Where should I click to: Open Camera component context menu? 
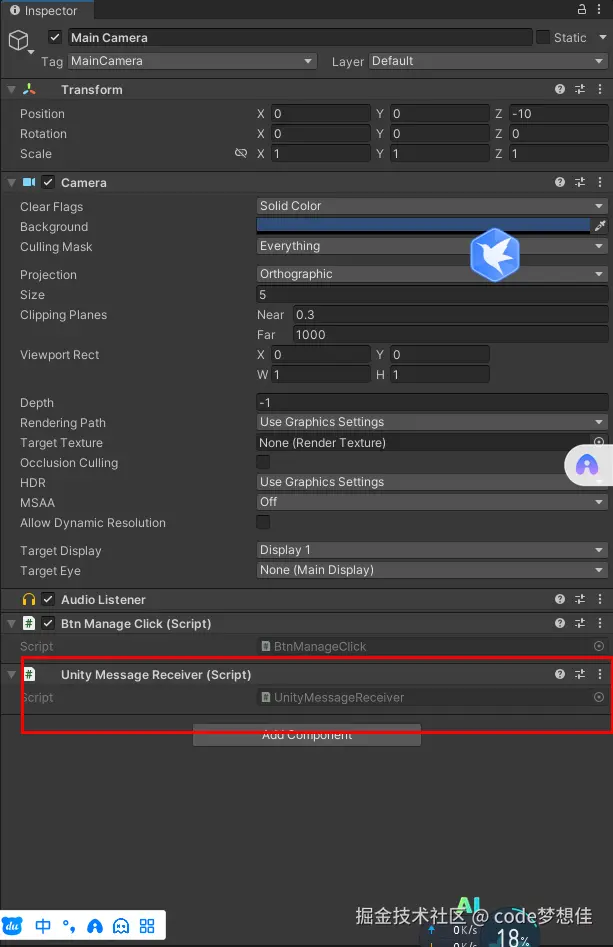pyautogui.click(x=600, y=182)
